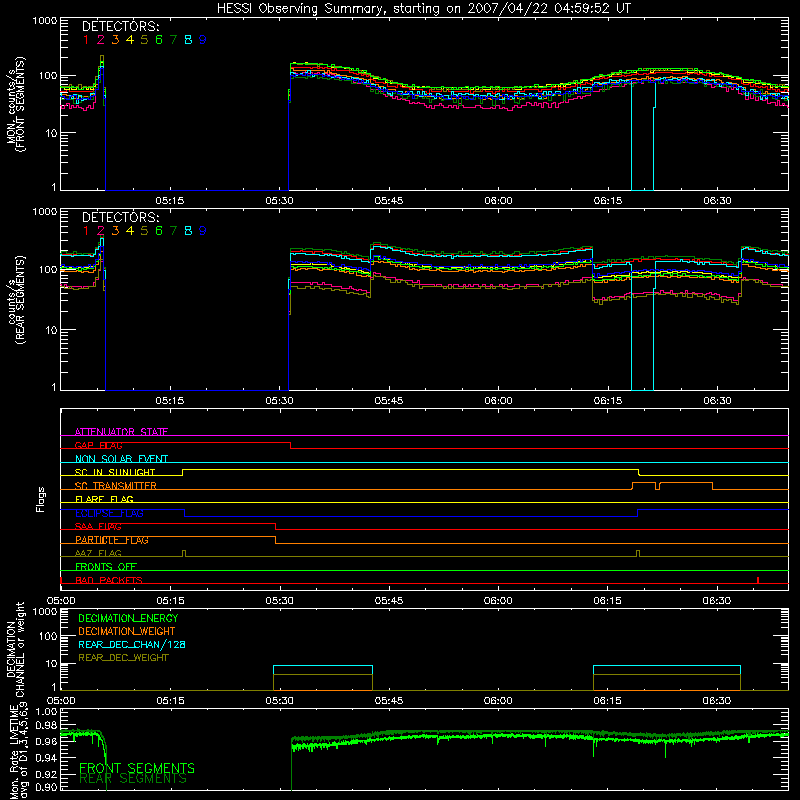This screenshot has width=800, height=800.
Task: Select the SC_TRANSMITTER flag label
Action: click(x=115, y=486)
